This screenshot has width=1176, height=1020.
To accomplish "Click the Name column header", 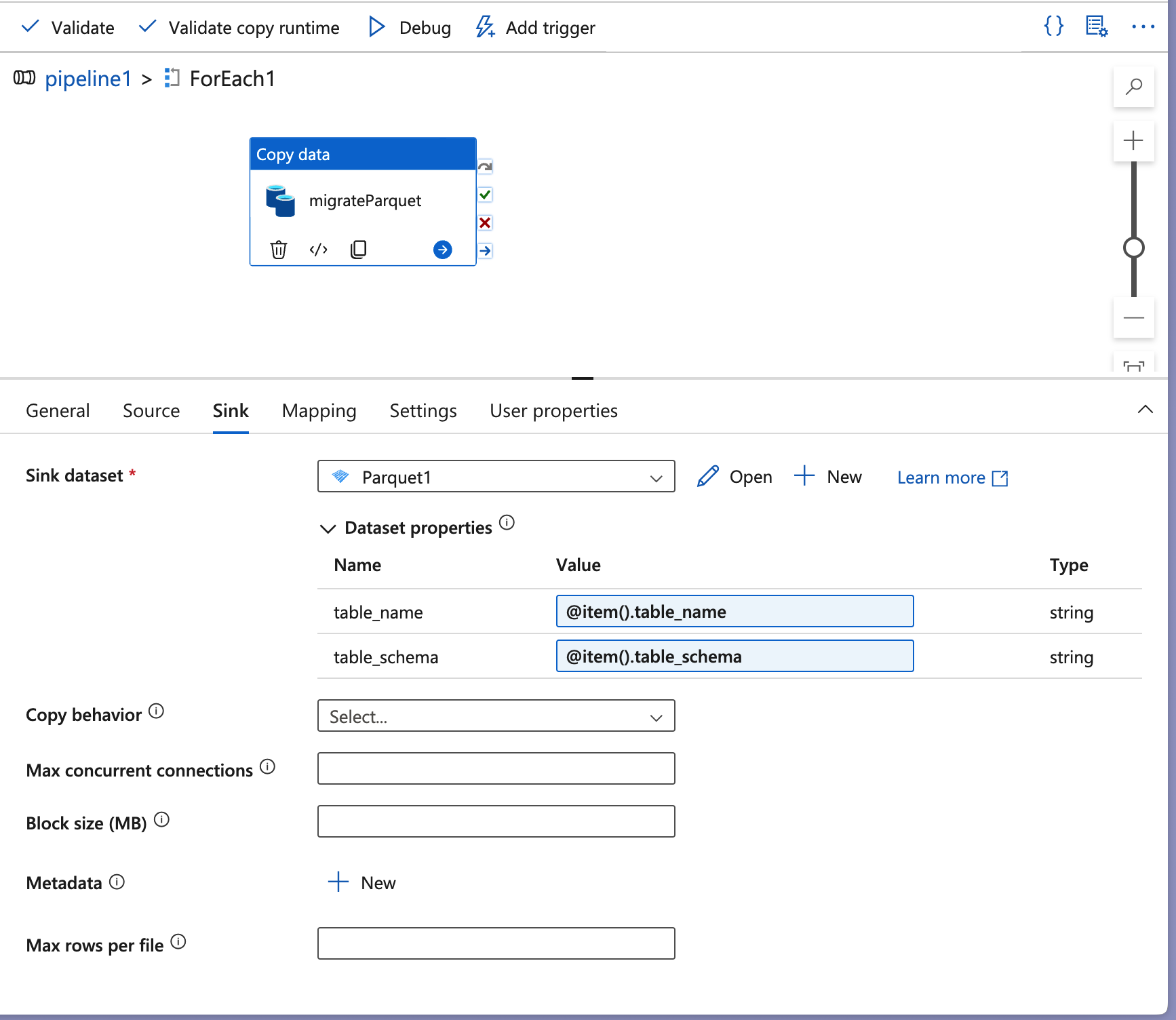I will [x=357, y=566].
